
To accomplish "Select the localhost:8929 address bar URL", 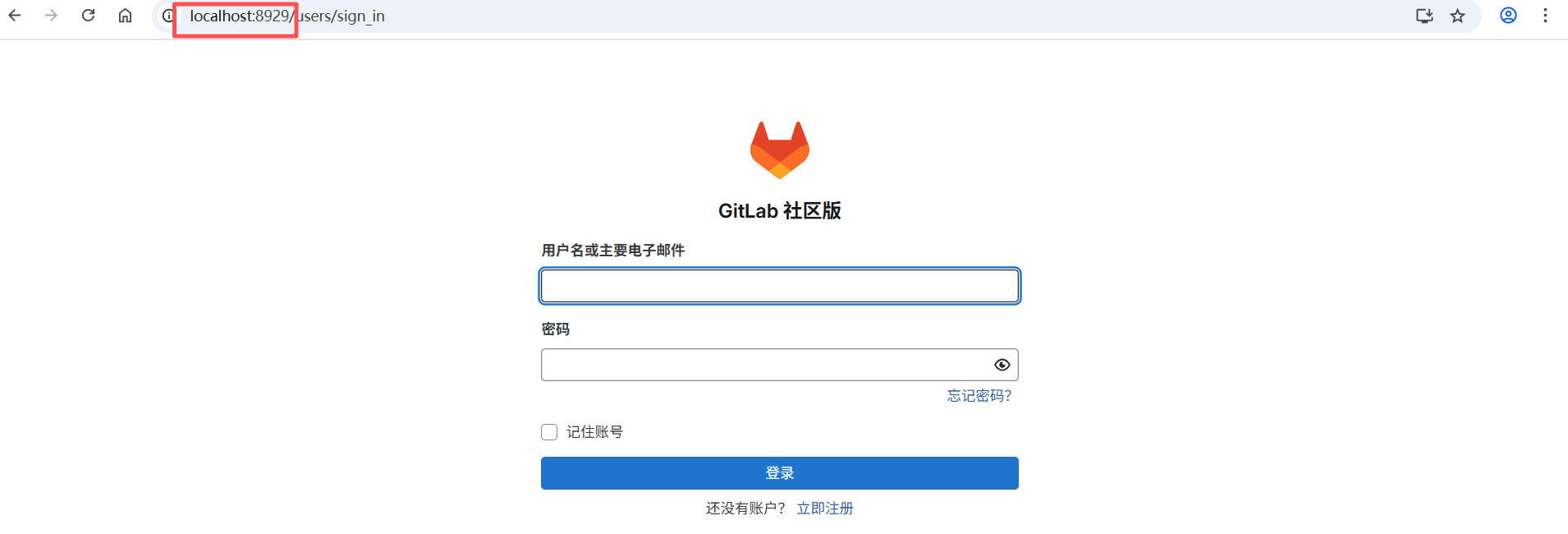I will point(287,16).
